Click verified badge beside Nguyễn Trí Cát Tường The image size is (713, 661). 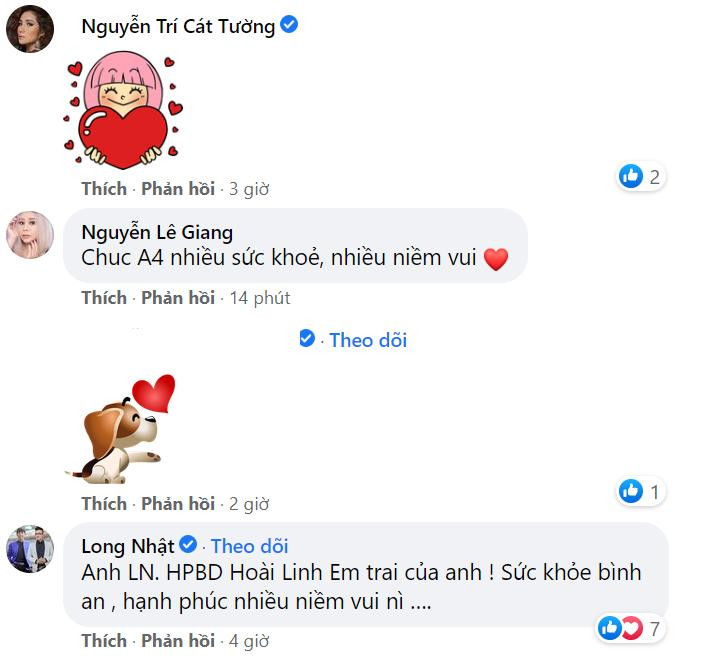tap(289, 25)
